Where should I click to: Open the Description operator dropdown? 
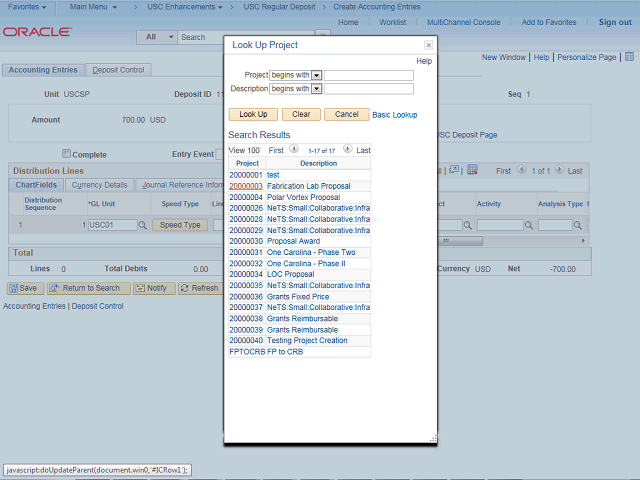pos(316,89)
